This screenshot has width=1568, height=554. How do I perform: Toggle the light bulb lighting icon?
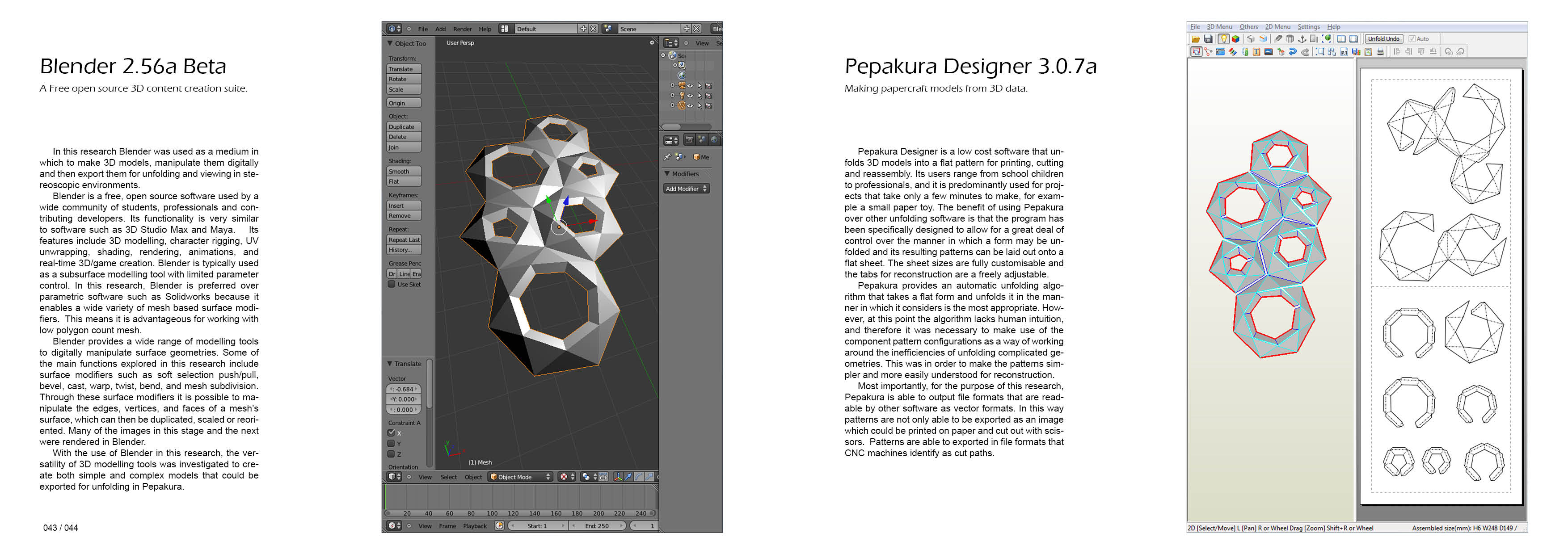click(x=1224, y=39)
